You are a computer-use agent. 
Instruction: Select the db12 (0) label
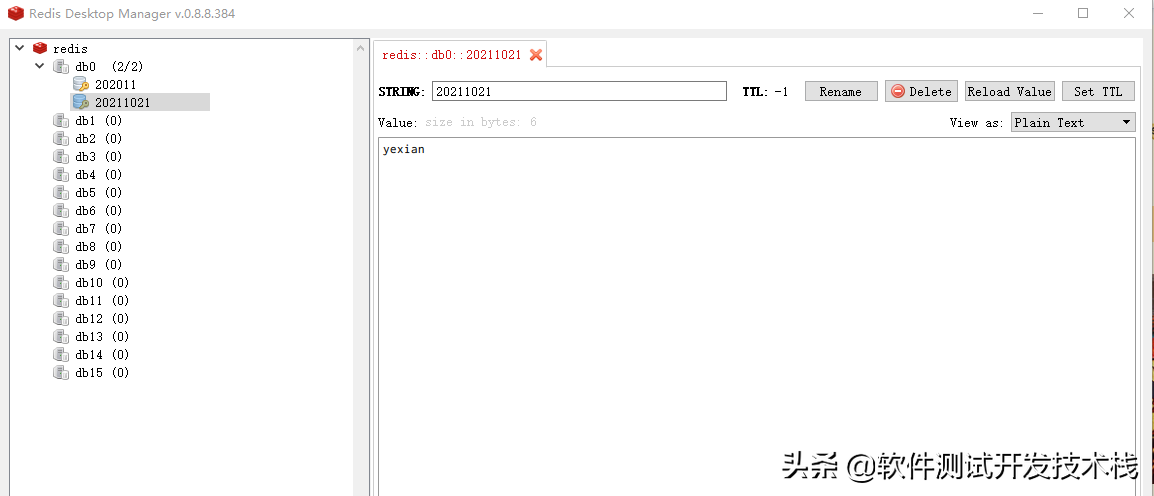(x=102, y=319)
